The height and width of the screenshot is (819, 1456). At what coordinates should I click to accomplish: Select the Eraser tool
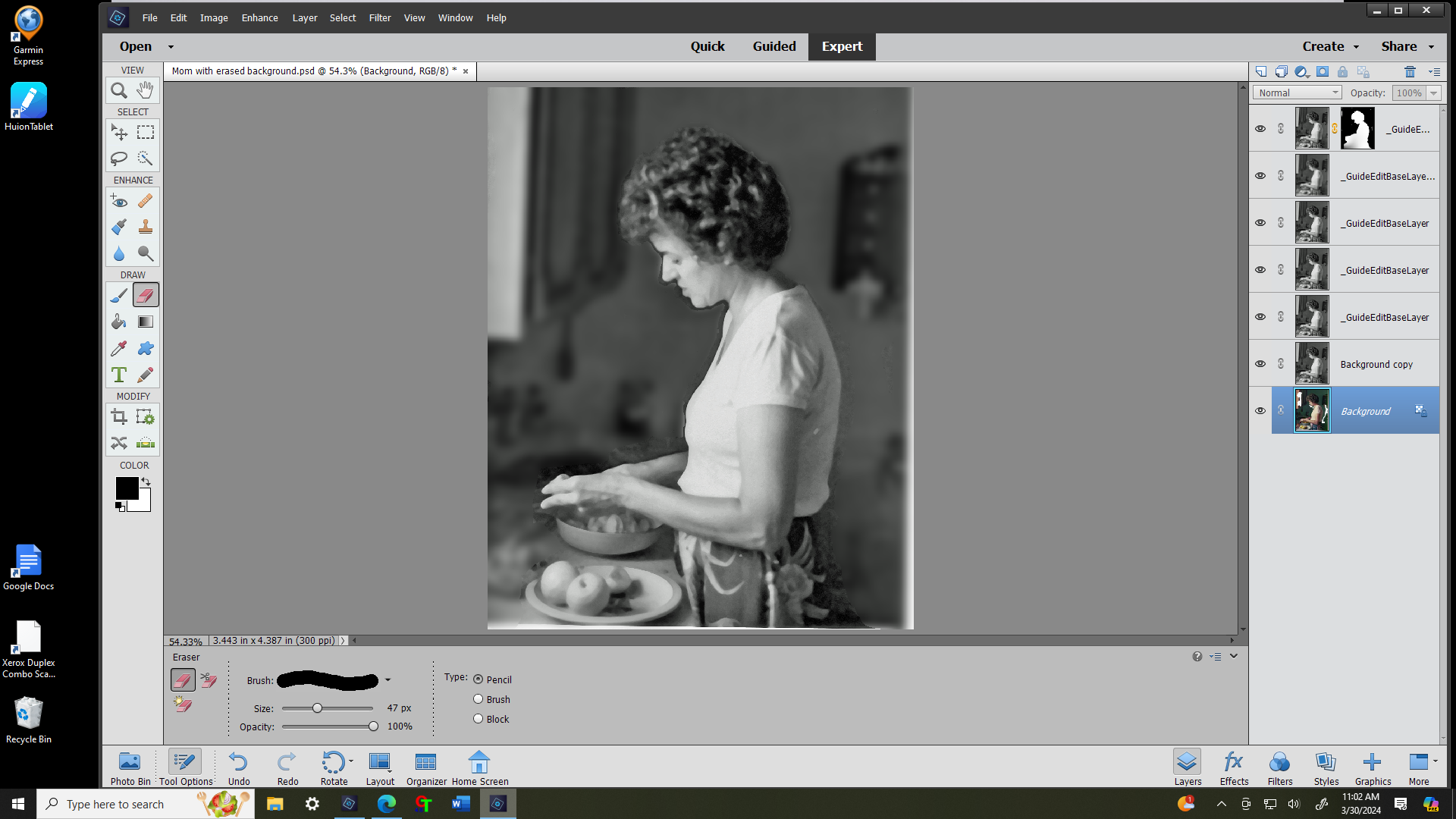[x=145, y=294]
